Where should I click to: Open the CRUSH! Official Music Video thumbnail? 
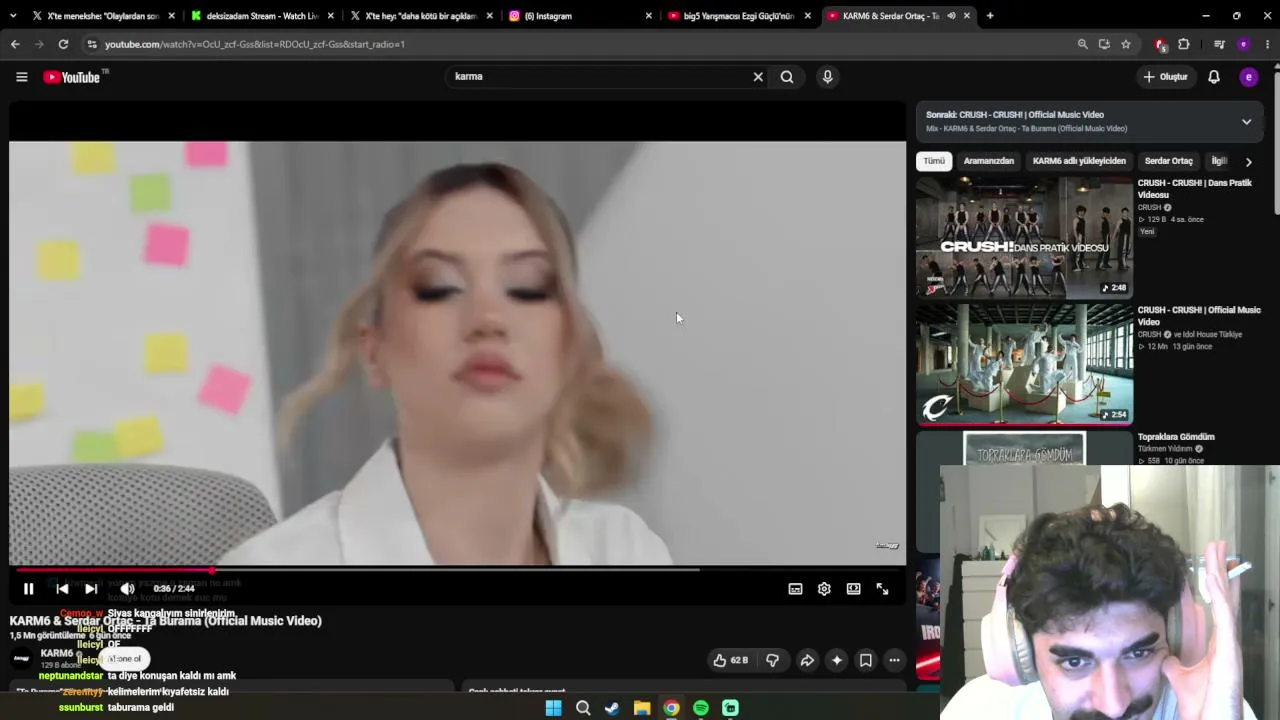point(1024,365)
